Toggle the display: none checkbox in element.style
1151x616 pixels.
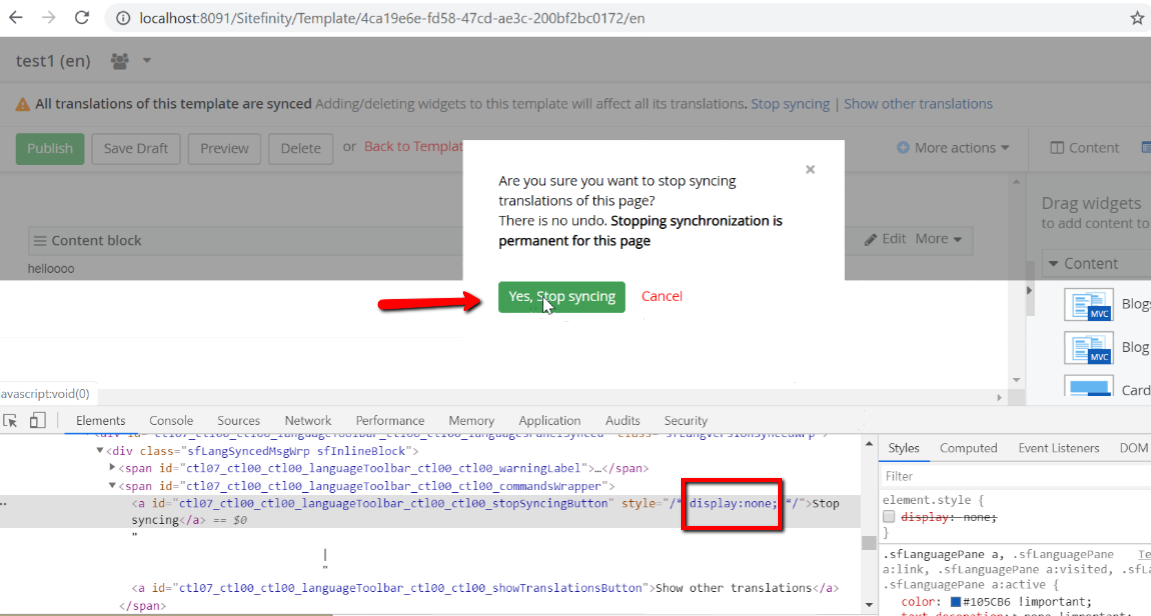889,517
